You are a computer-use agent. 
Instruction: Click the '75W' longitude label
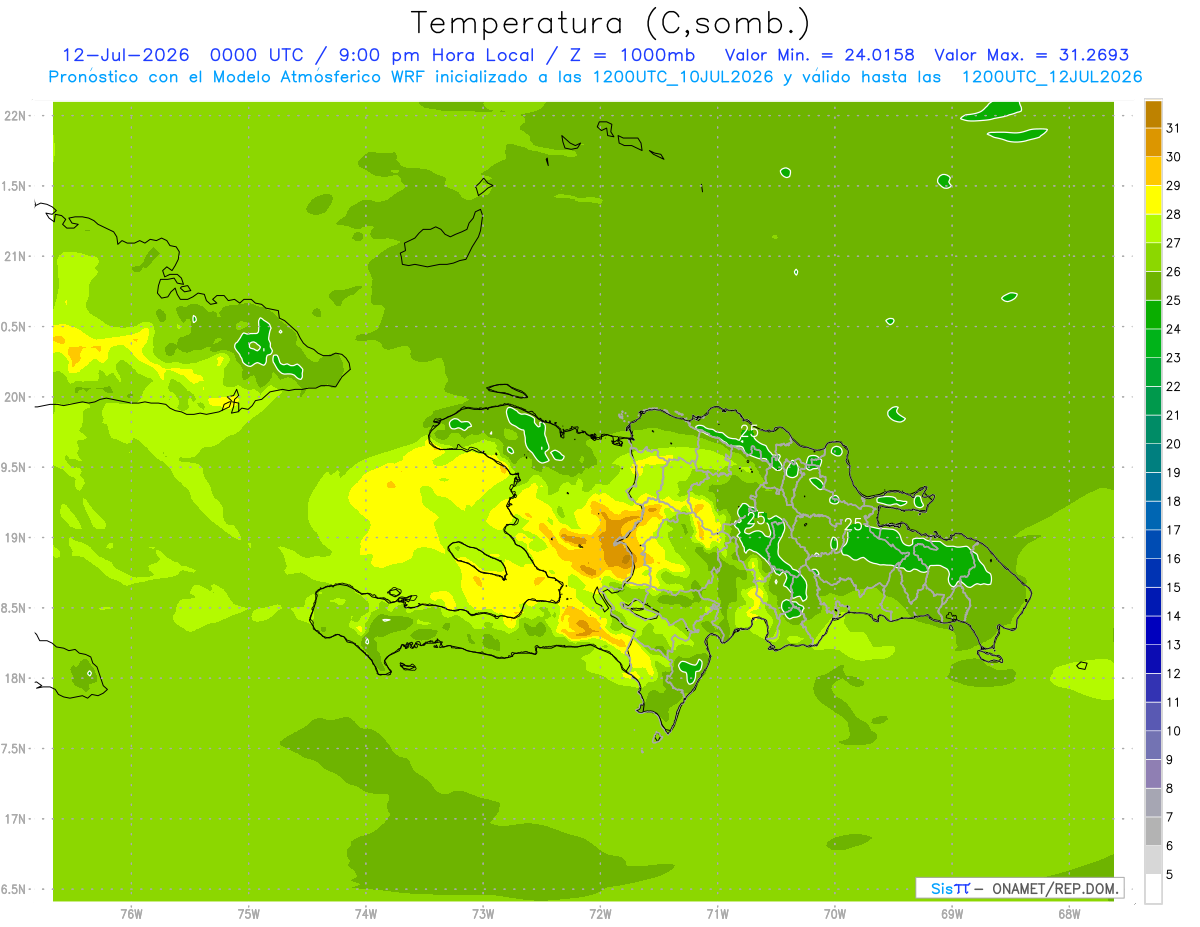pos(249,914)
